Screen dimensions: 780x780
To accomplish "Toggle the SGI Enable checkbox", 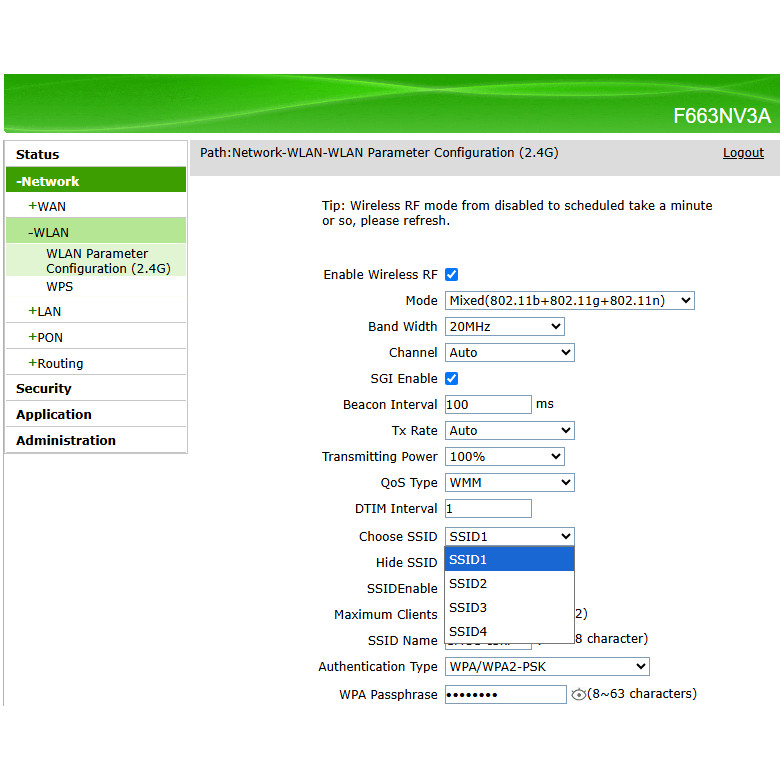I will (451, 379).
